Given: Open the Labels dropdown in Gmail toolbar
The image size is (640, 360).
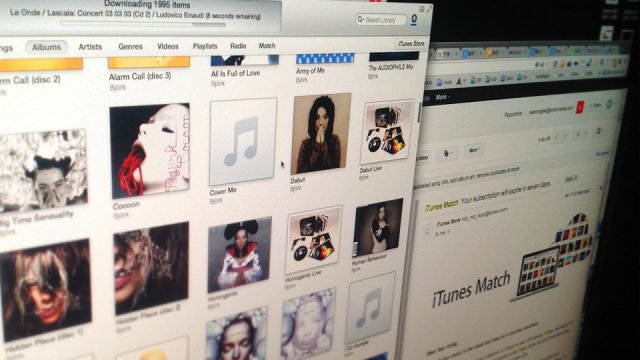Looking at the screenshot, I should (x=448, y=153).
